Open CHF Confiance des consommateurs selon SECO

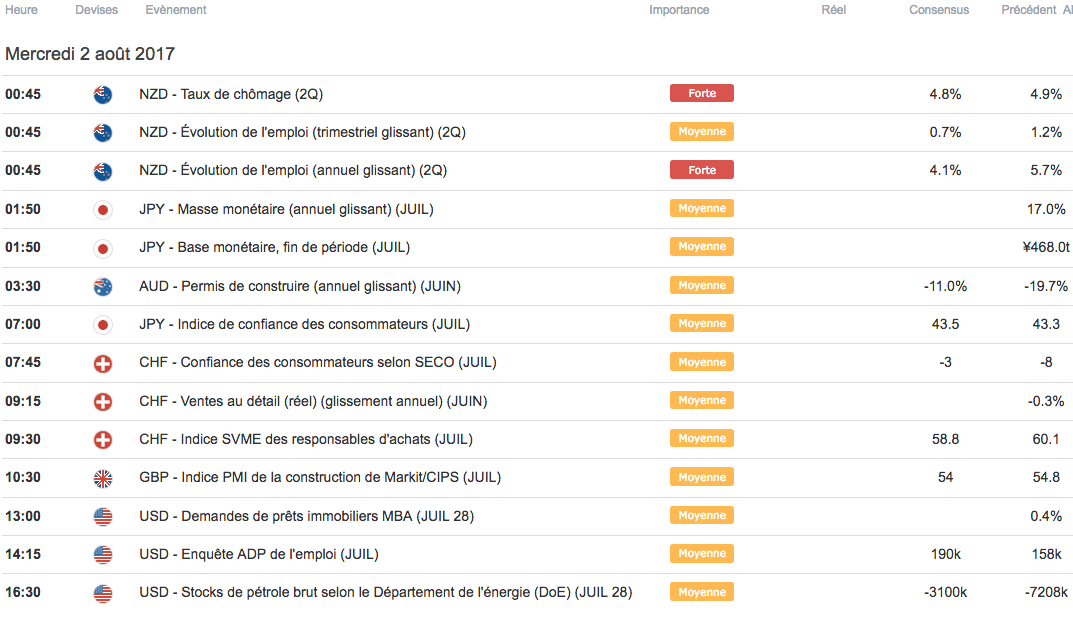[318, 362]
